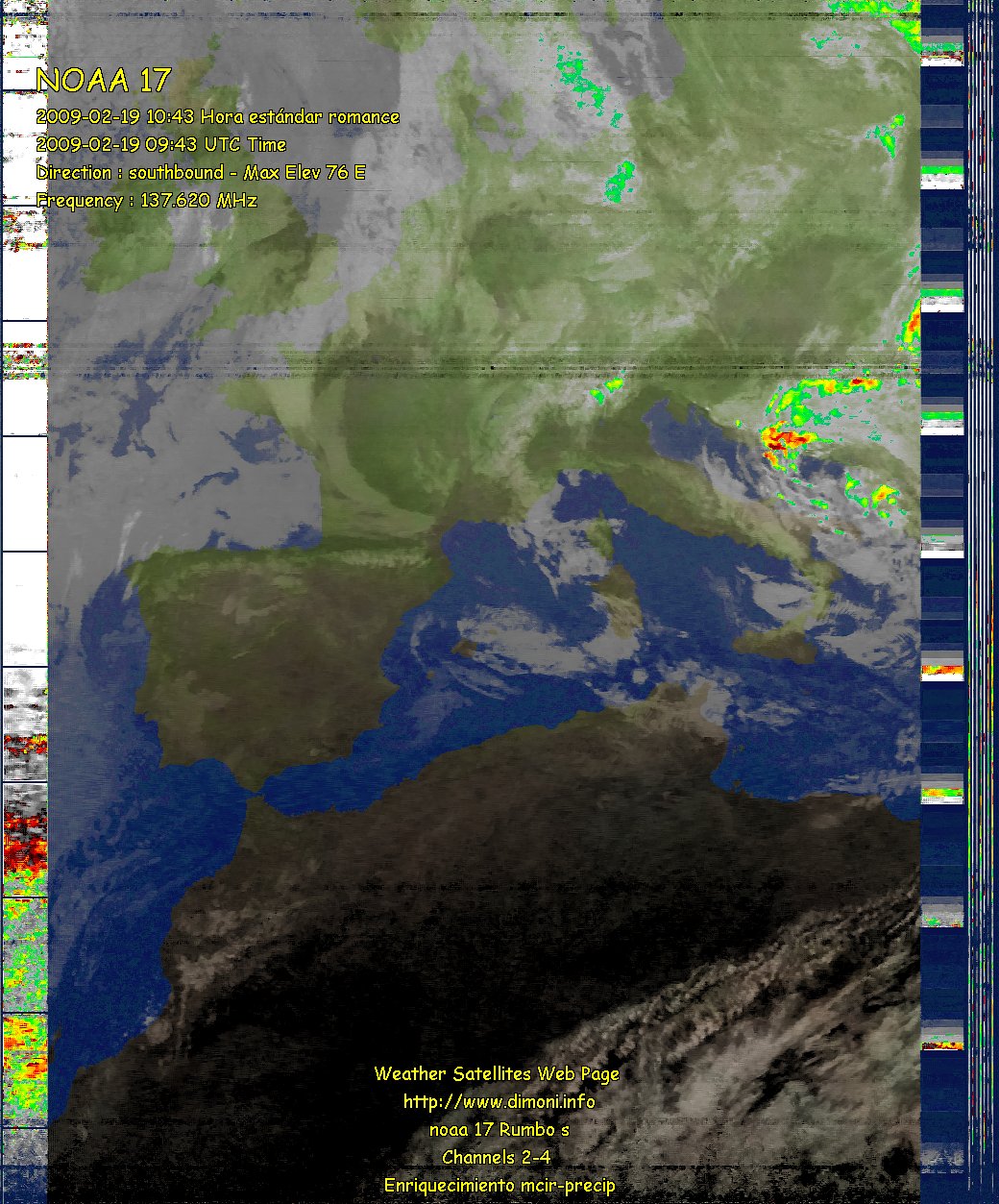Image resolution: width=999 pixels, height=1204 pixels.
Task: Click the NOAA 17 title text
Action: pyautogui.click(x=104, y=80)
